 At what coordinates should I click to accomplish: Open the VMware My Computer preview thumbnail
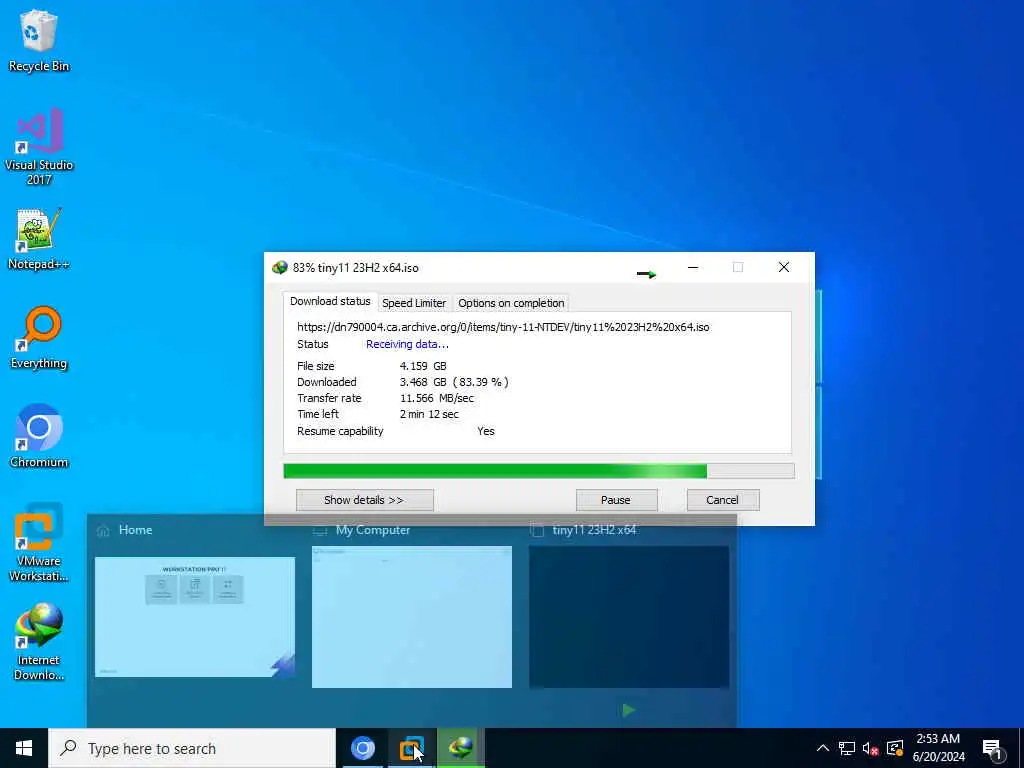click(x=412, y=616)
